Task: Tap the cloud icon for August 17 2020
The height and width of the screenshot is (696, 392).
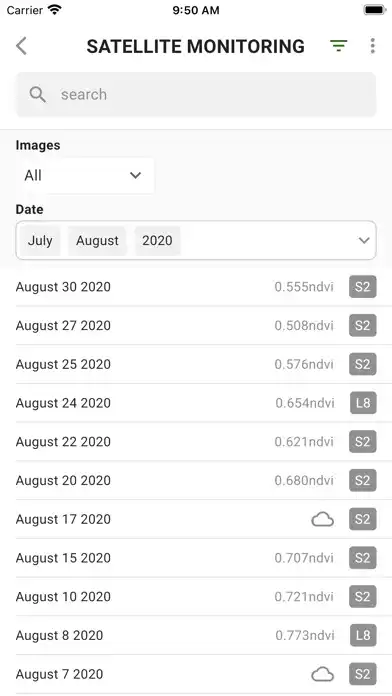Action: pos(322,519)
